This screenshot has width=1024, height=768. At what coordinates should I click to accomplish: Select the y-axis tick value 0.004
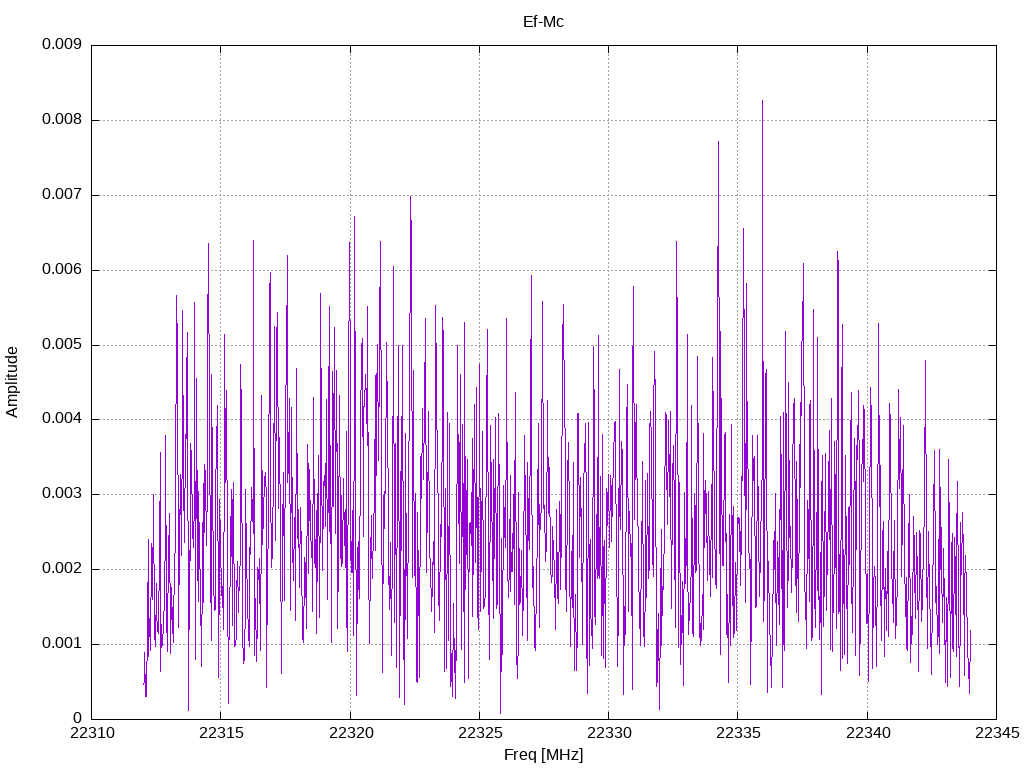pos(62,419)
